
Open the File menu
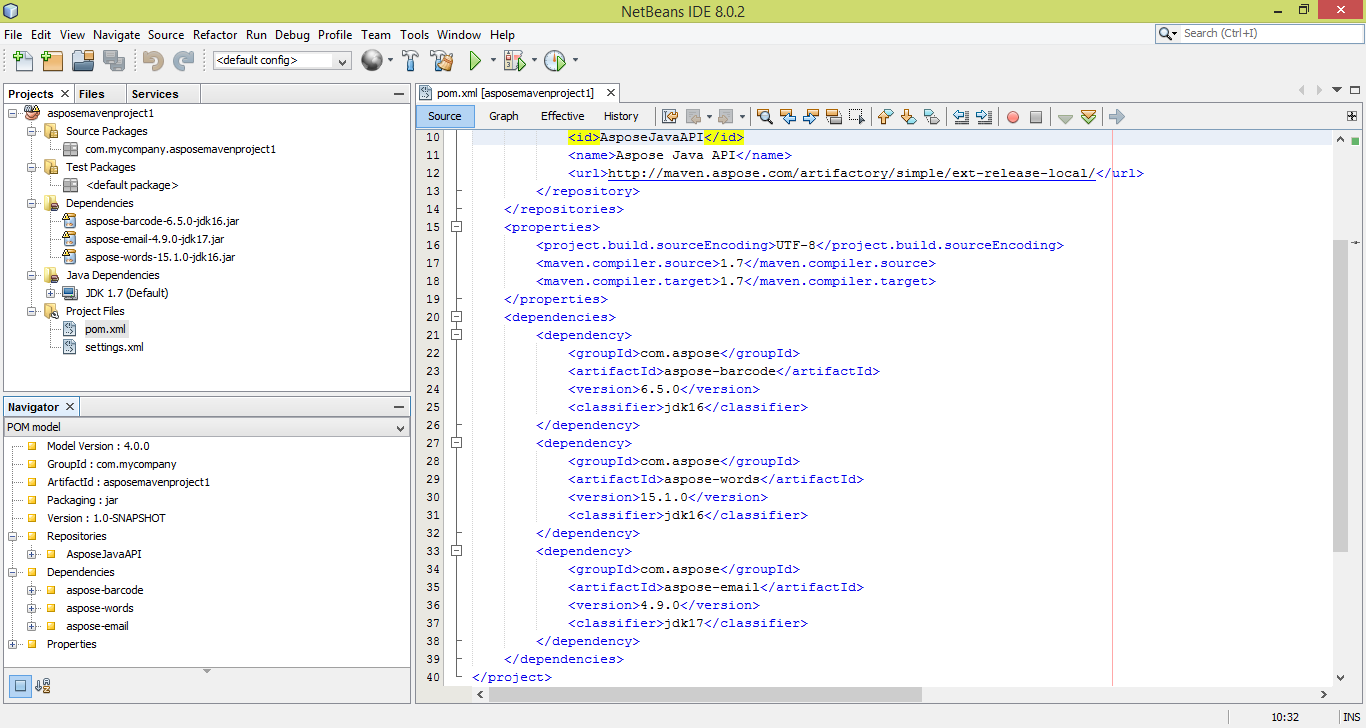13,34
